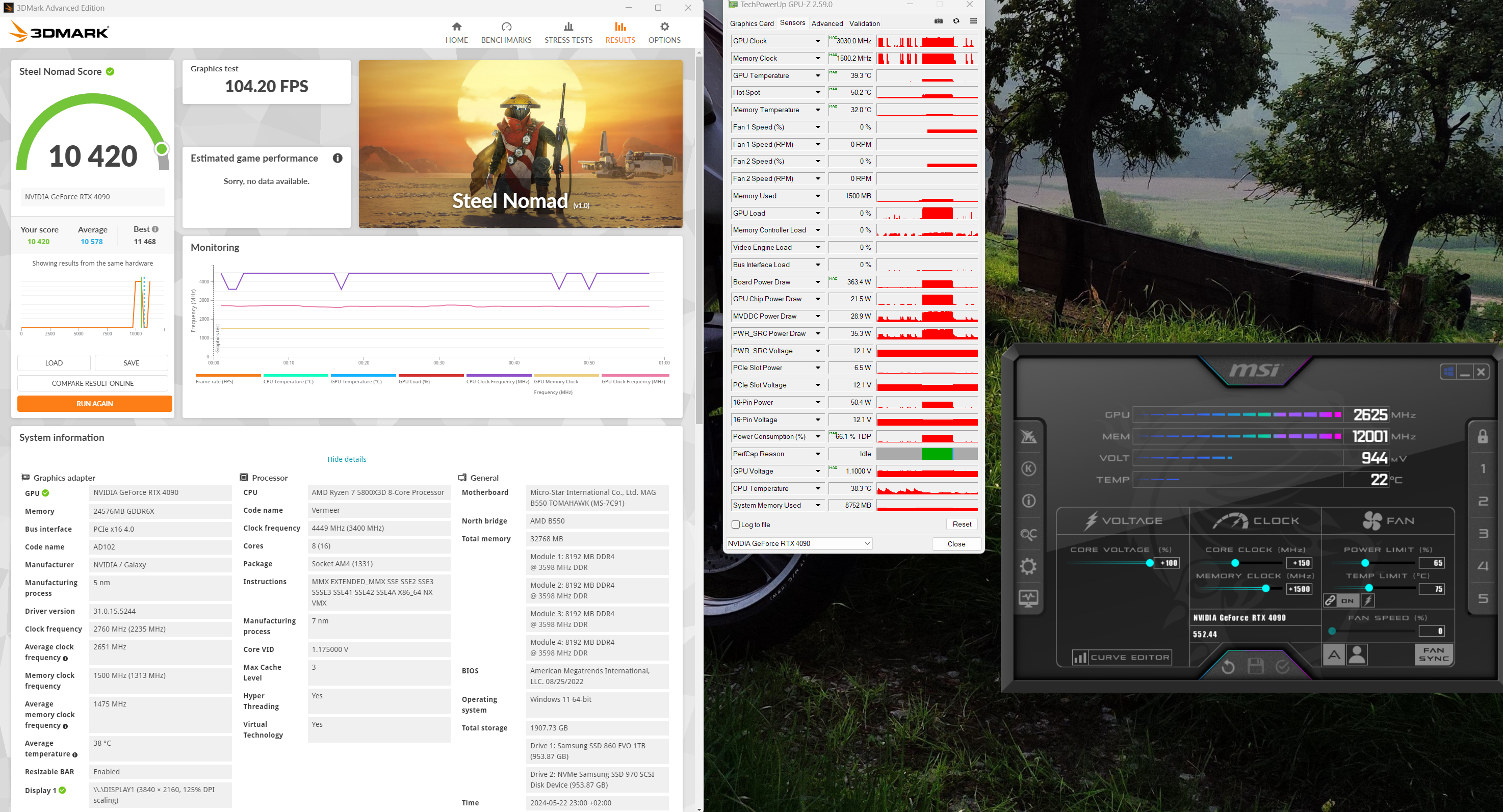Enable the Log to file checkbox

736,525
